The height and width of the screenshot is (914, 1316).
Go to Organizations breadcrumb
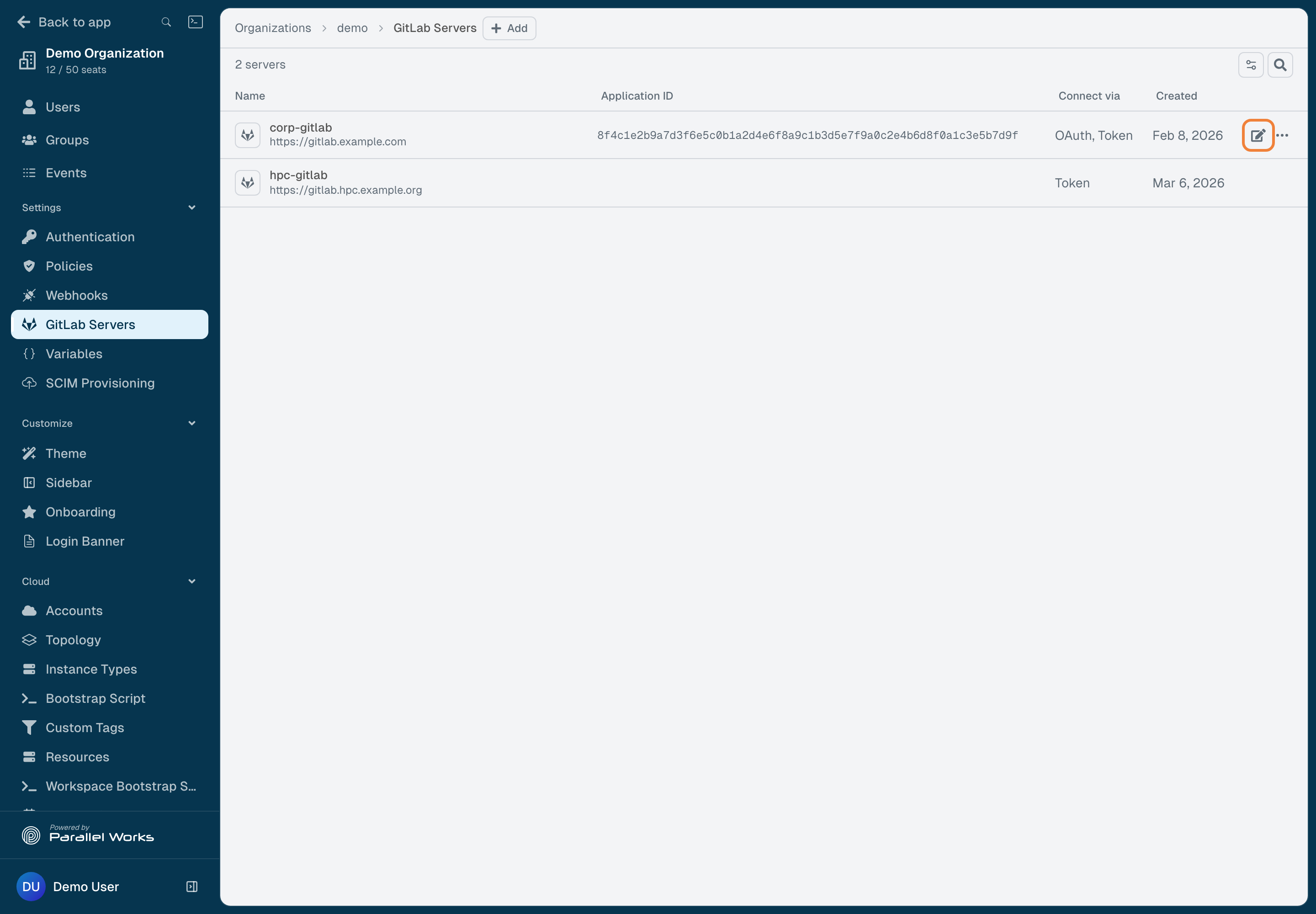pyautogui.click(x=273, y=28)
